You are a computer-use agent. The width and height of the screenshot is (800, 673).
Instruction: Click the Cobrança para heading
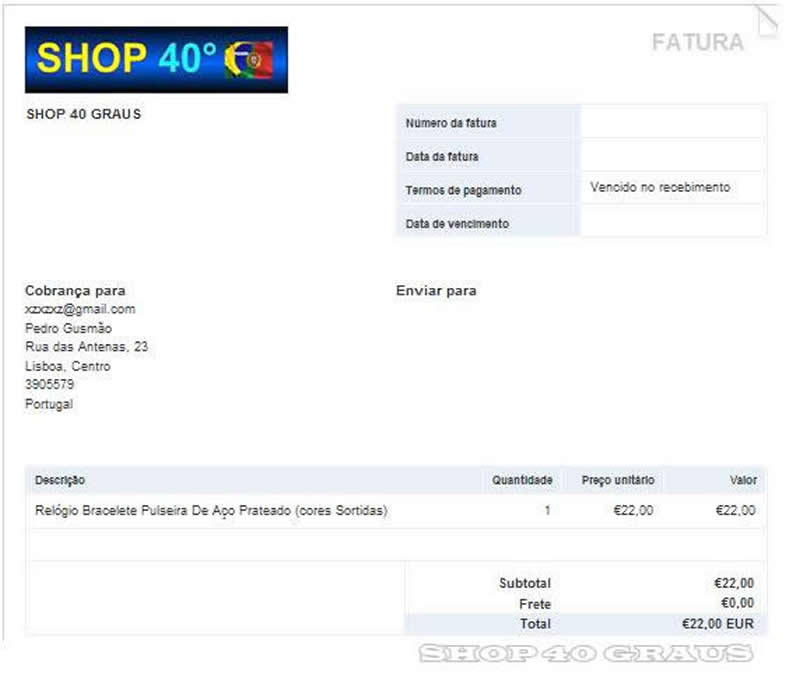tap(75, 291)
